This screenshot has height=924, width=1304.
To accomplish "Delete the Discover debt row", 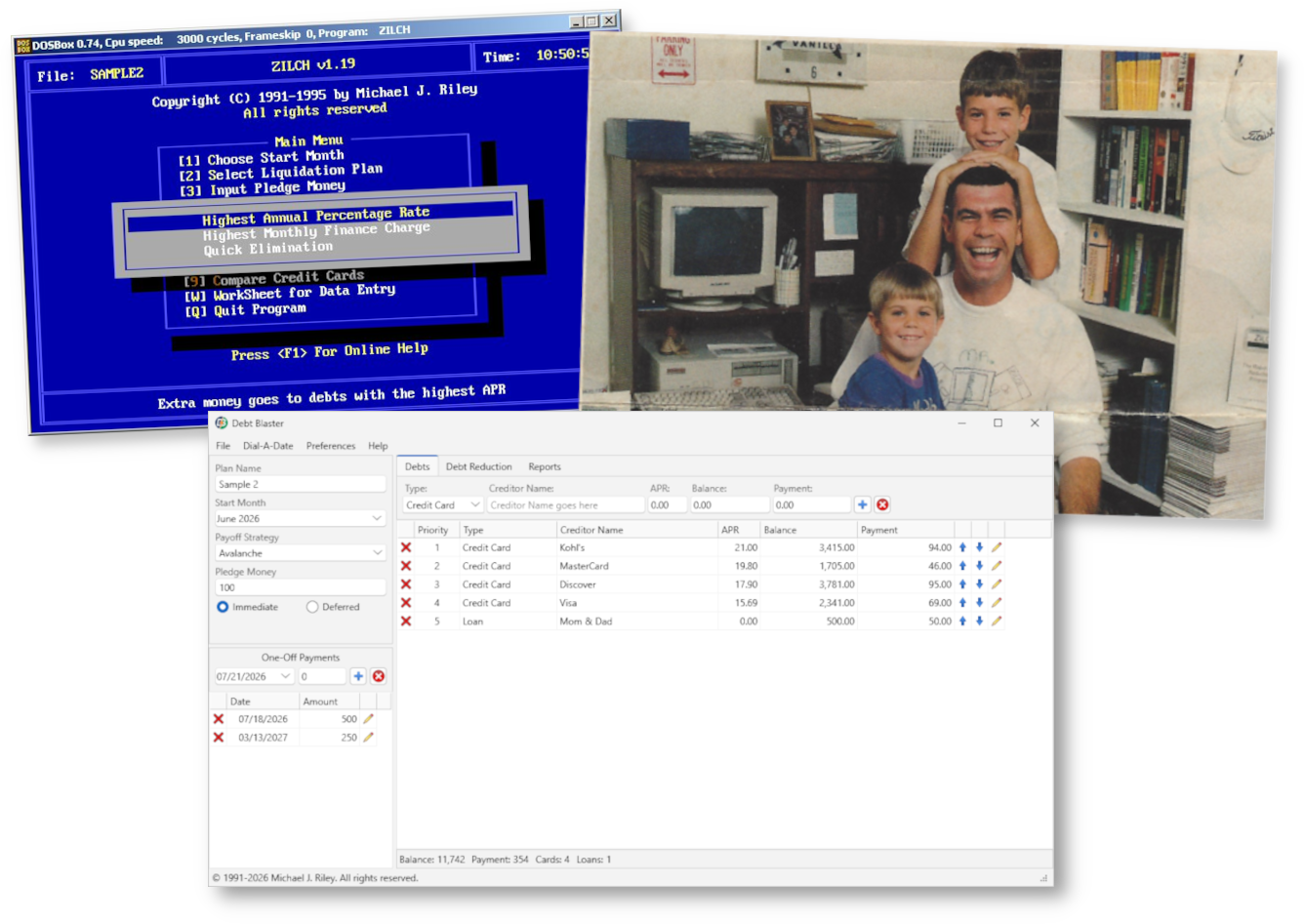I will [x=406, y=584].
